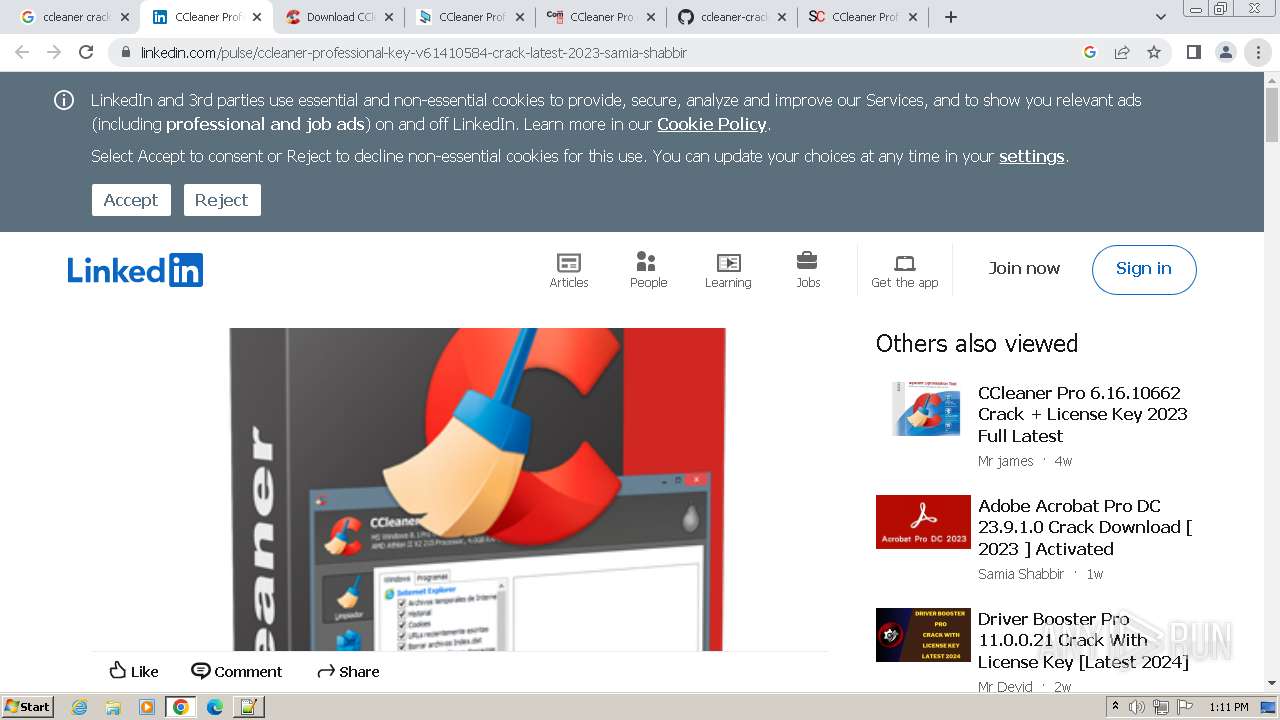Image resolution: width=1280 pixels, height=720 pixels.
Task: Click the LinkedIn logo
Action: coord(135,270)
